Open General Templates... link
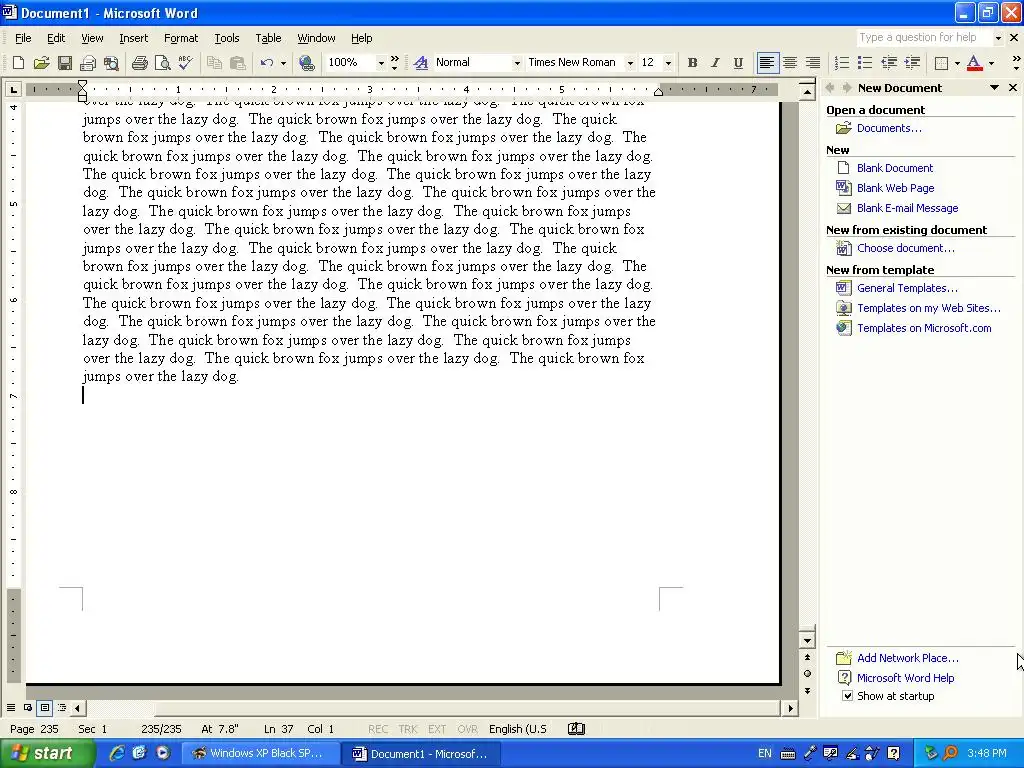Screen dimensions: 1024x768 tap(907, 288)
